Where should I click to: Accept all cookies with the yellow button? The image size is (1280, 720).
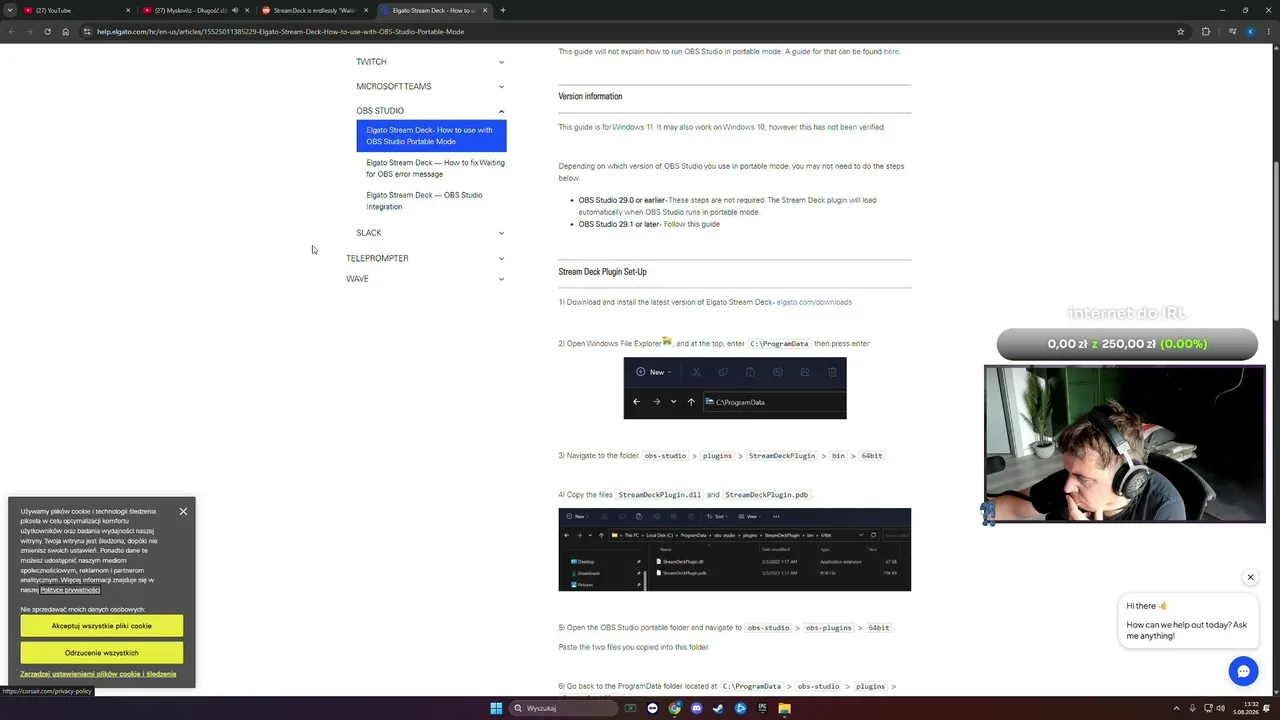101,626
